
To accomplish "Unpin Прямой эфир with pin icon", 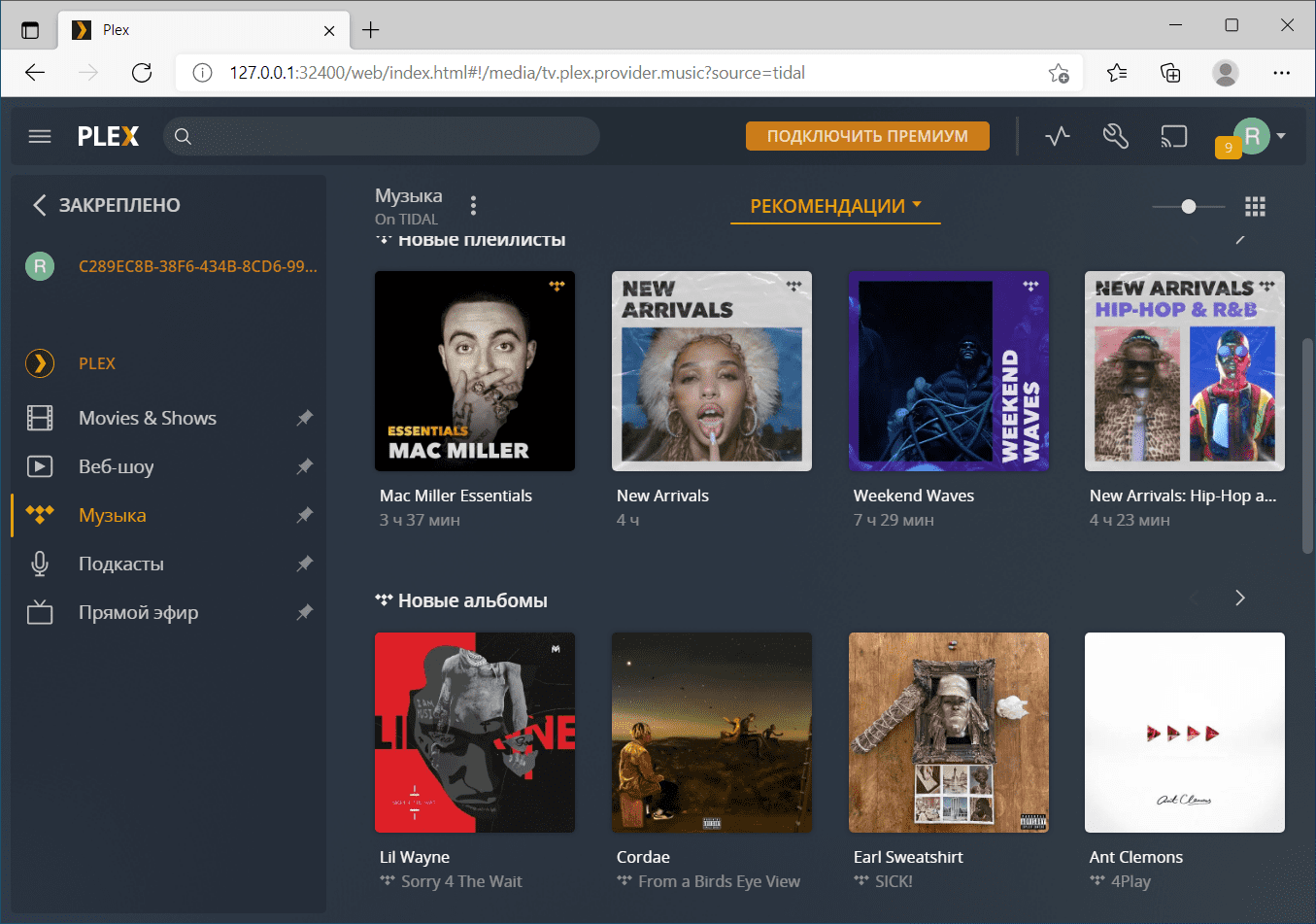I will pyautogui.click(x=305, y=612).
